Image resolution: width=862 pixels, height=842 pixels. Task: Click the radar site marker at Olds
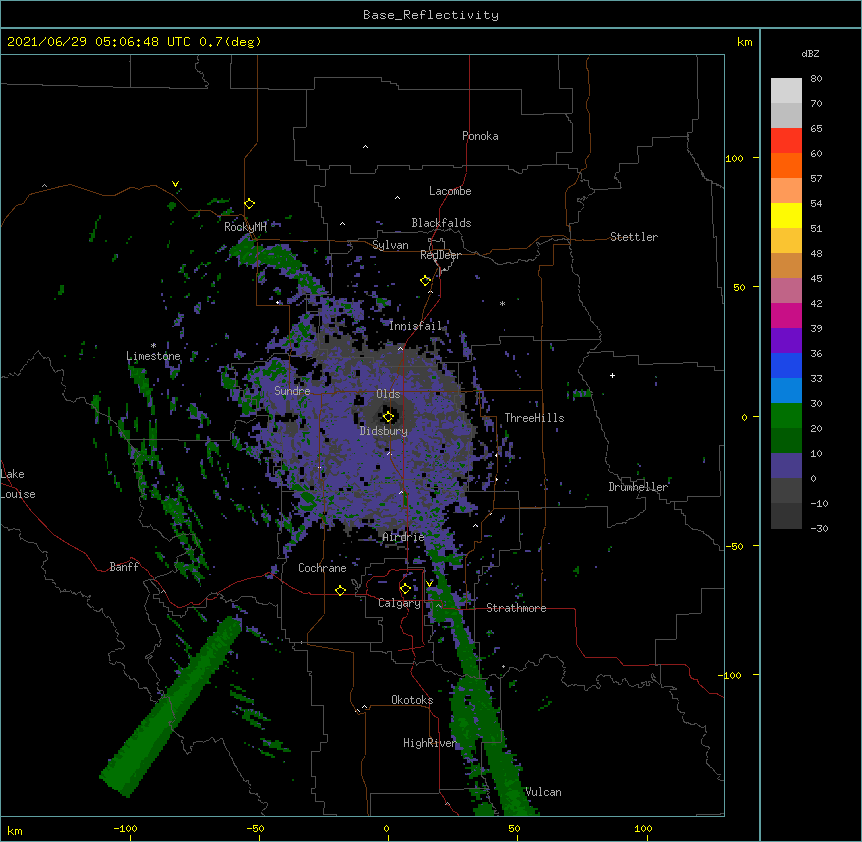388,416
